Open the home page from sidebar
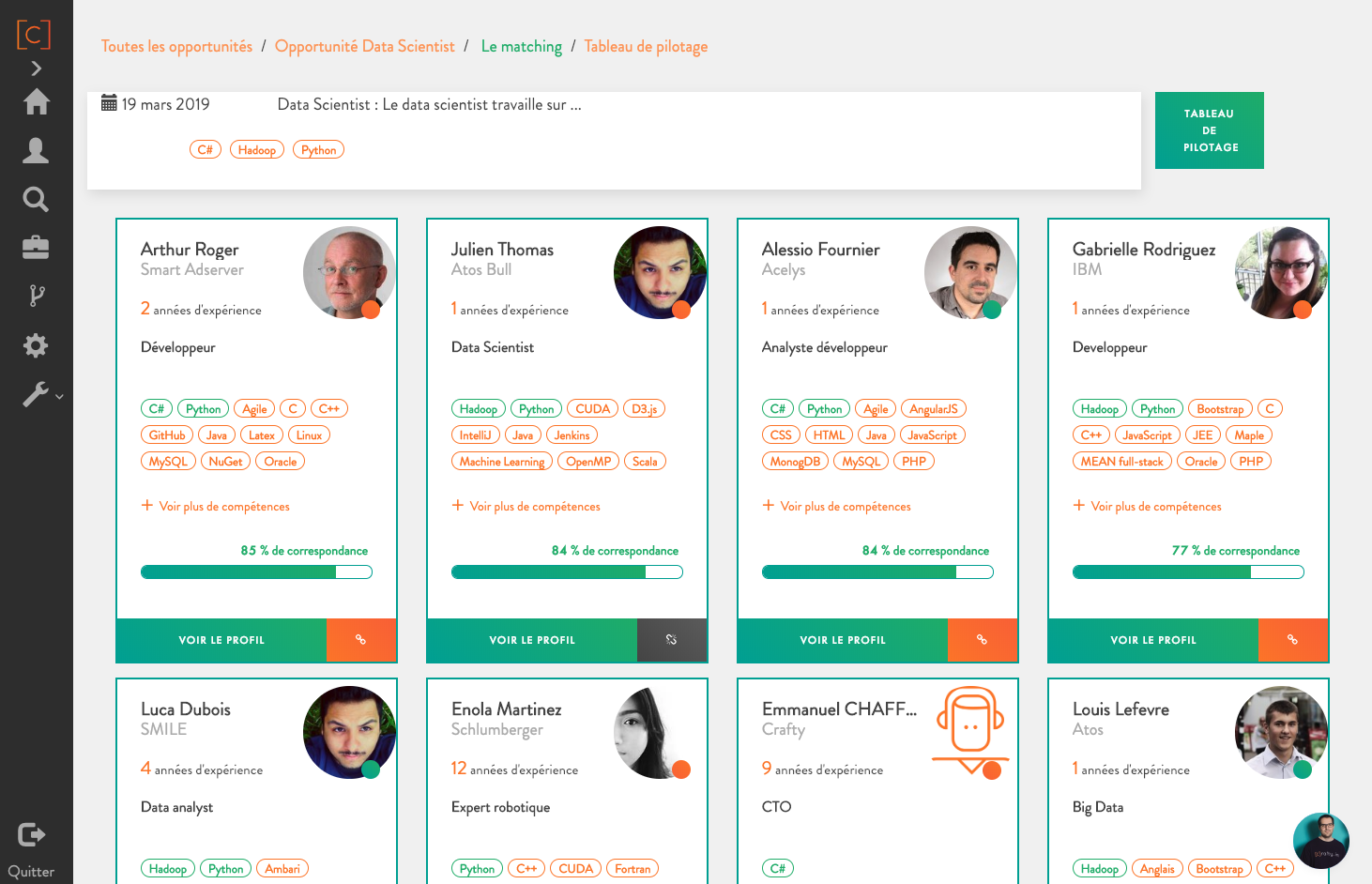Image resolution: width=1372 pixels, height=884 pixels. 37,101
